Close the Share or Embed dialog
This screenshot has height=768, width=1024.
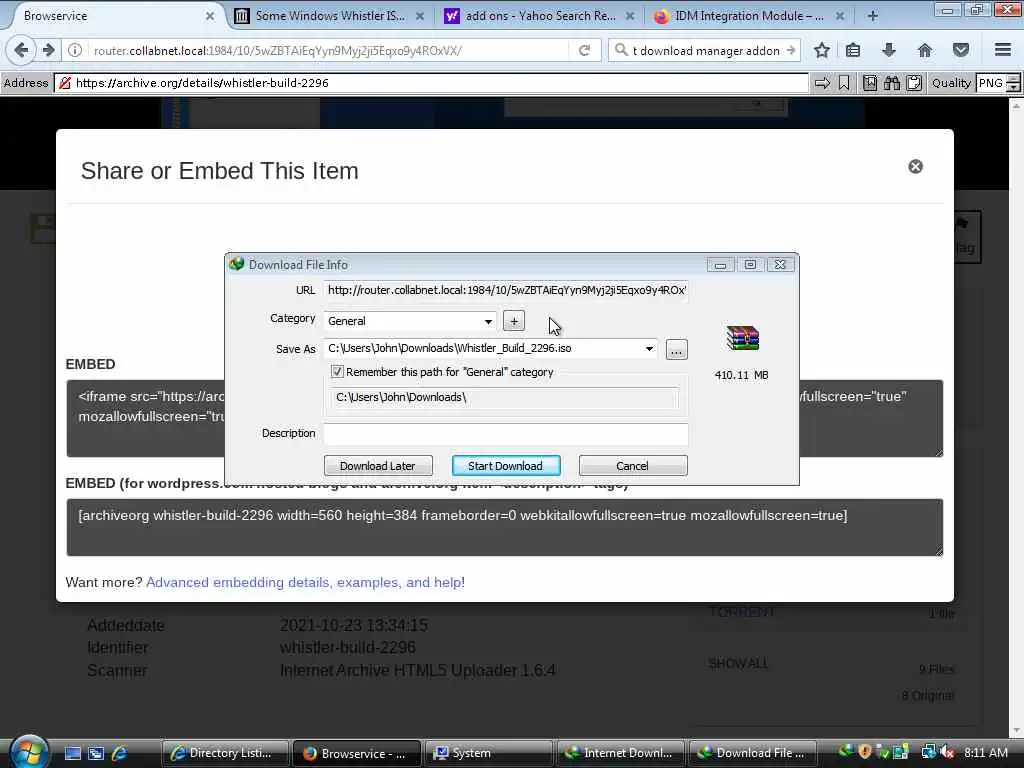point(916,167)
